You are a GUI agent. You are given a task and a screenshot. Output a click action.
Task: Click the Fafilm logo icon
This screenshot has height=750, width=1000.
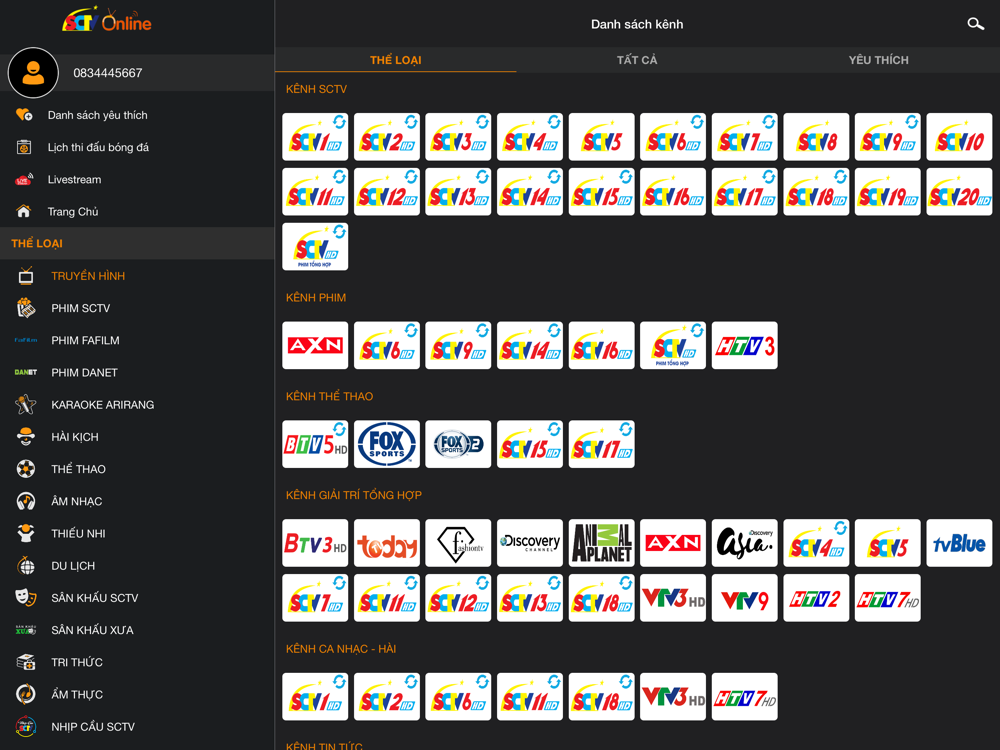point(26,340)
